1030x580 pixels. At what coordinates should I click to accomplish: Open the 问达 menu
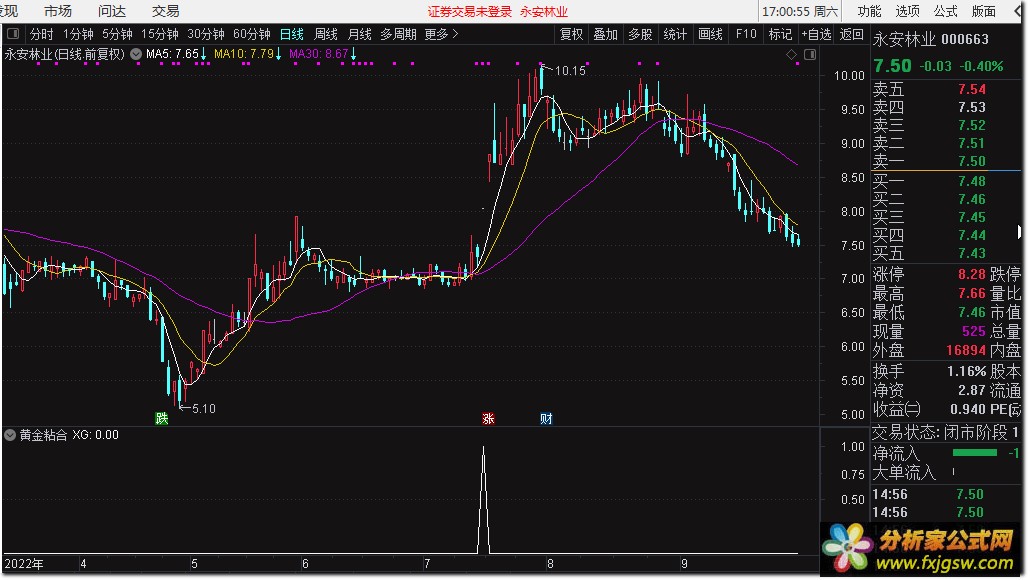point(112,11)
